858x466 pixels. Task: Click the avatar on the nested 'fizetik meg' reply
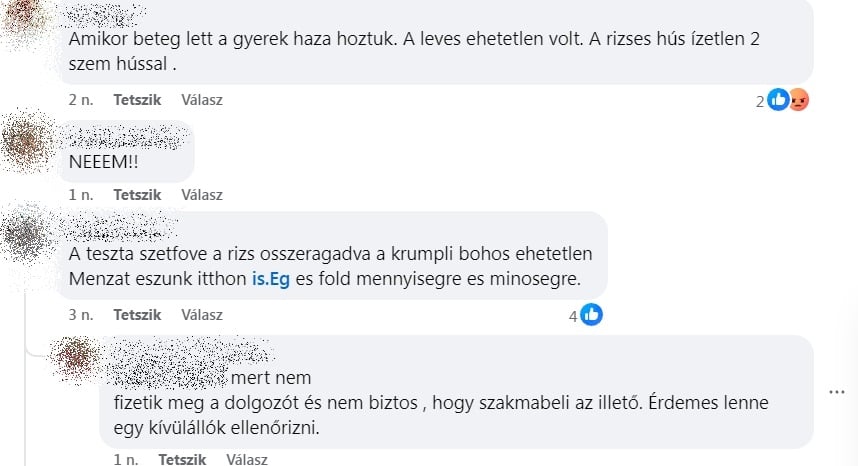click(x=74, y=360)
